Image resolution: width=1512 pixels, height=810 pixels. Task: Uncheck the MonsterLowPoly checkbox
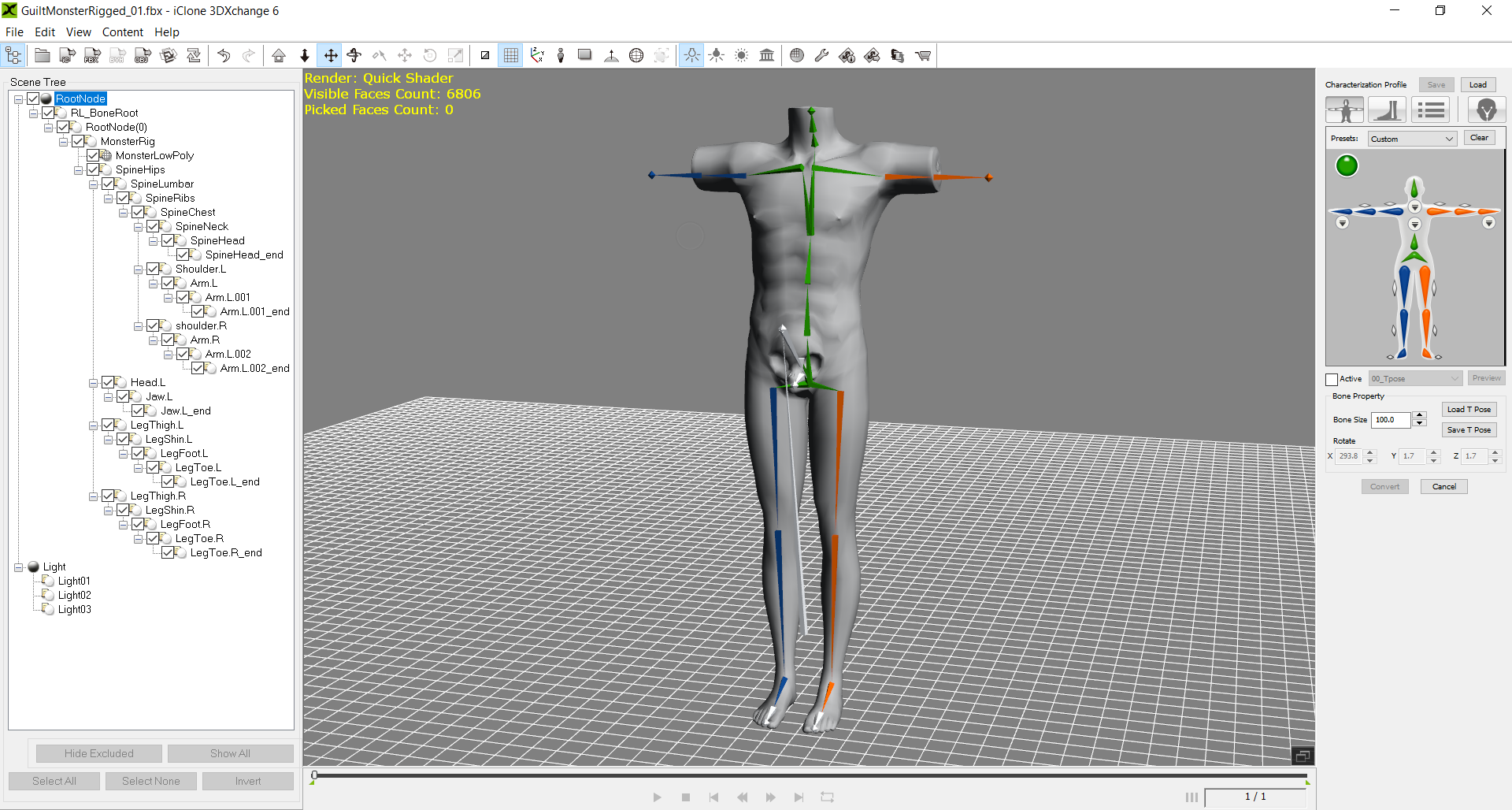(93, 155)
